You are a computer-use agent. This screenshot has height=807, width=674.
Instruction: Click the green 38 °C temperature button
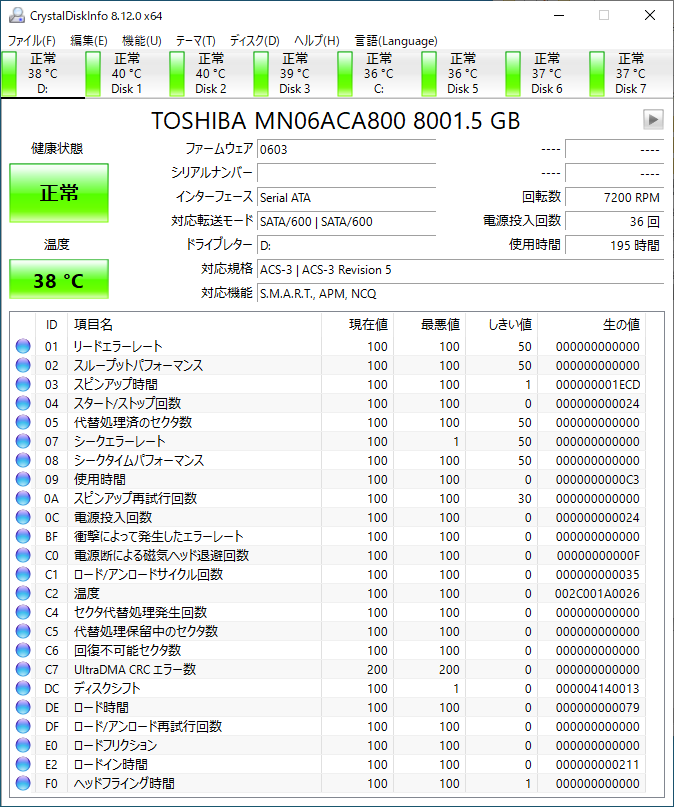[x=59, y=279]
